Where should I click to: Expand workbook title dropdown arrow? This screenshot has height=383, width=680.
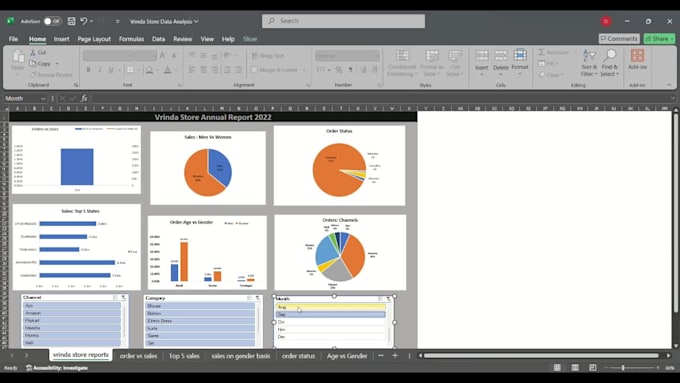[196, 21]
